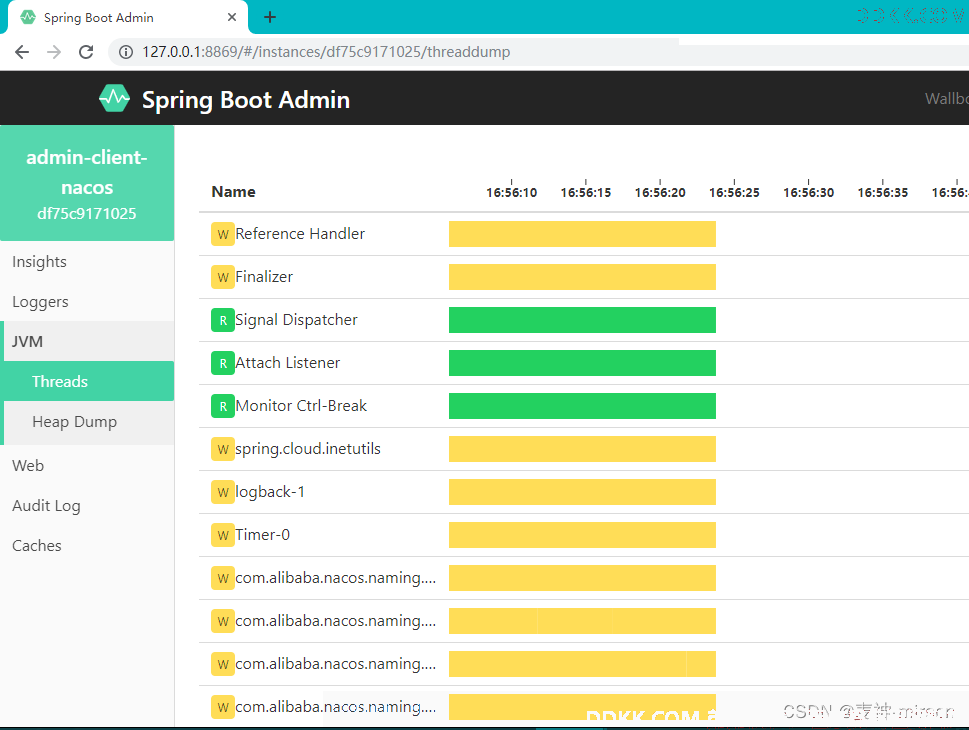Viewport: 969px width, 730px height.
Task: Click the Attach Listener thread name
Action: tap(287, 363)
